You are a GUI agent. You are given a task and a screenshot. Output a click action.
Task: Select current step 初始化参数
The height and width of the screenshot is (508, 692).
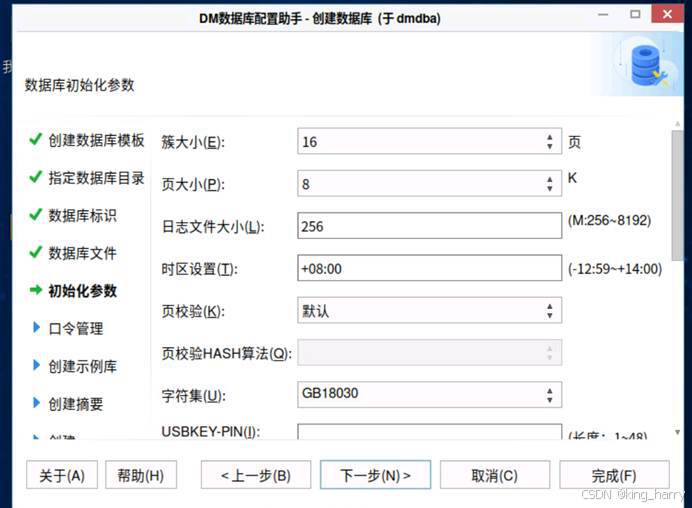(83, 290)
